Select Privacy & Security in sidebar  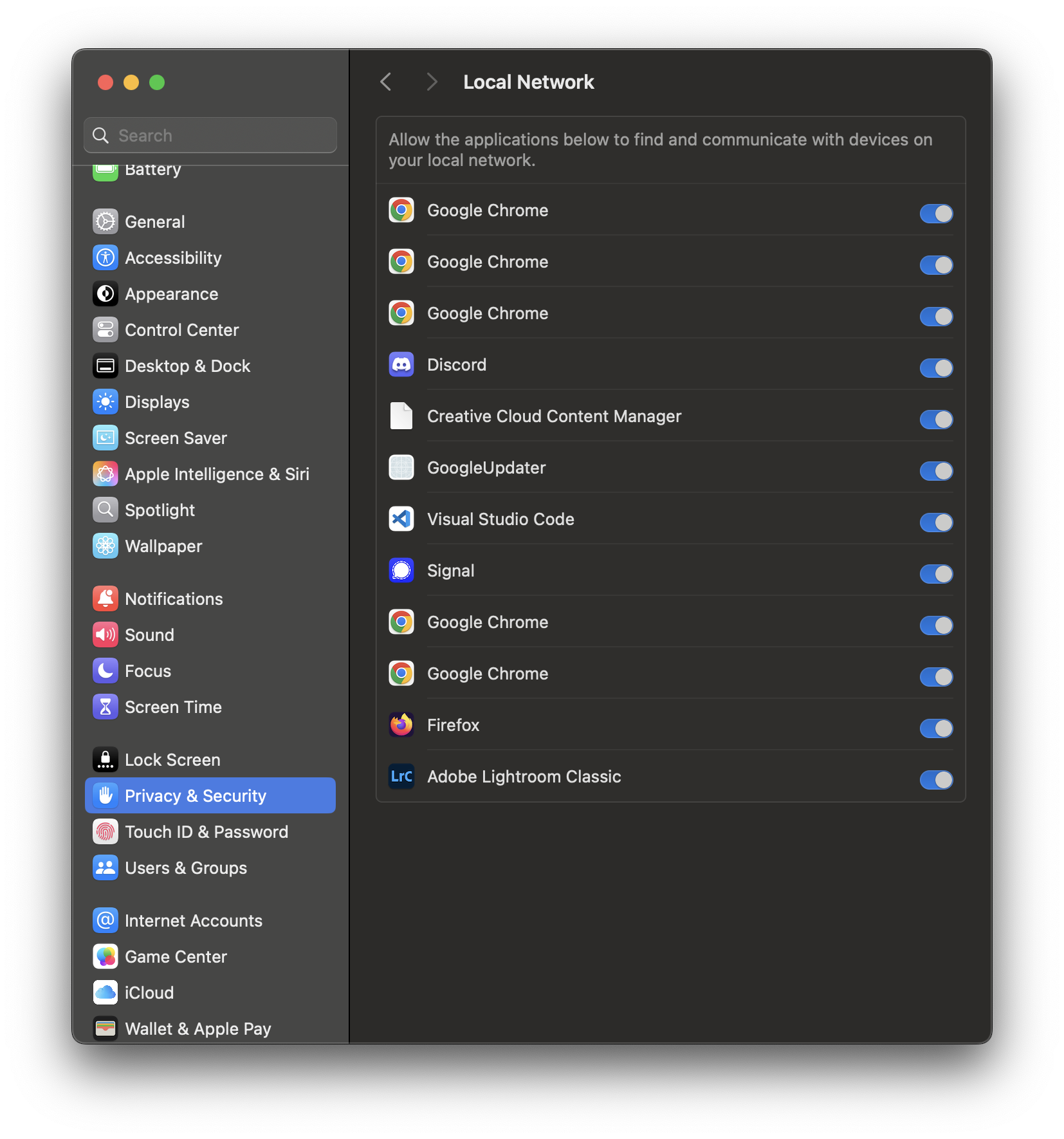(210, 796)
